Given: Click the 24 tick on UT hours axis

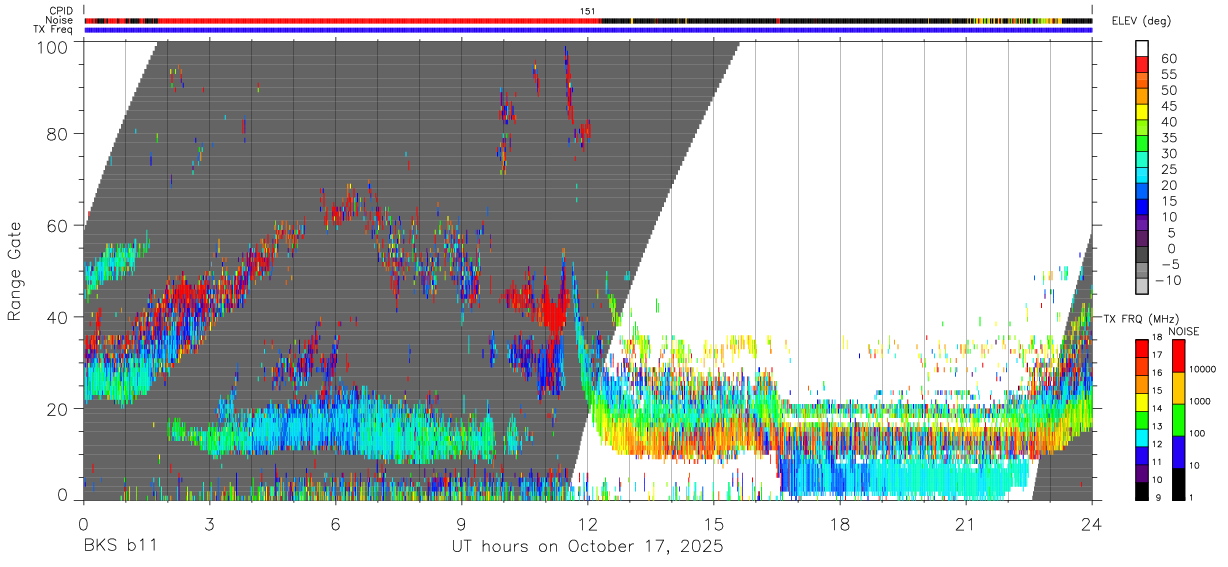Looking at the screenshot, I should click(x=1092, y=523).
